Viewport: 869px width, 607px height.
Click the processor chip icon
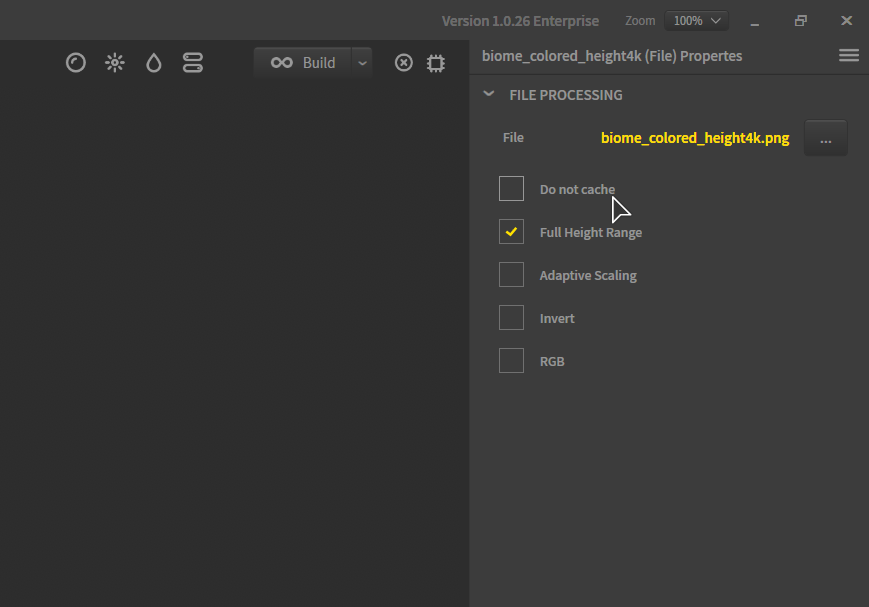(x=435, y=63)
